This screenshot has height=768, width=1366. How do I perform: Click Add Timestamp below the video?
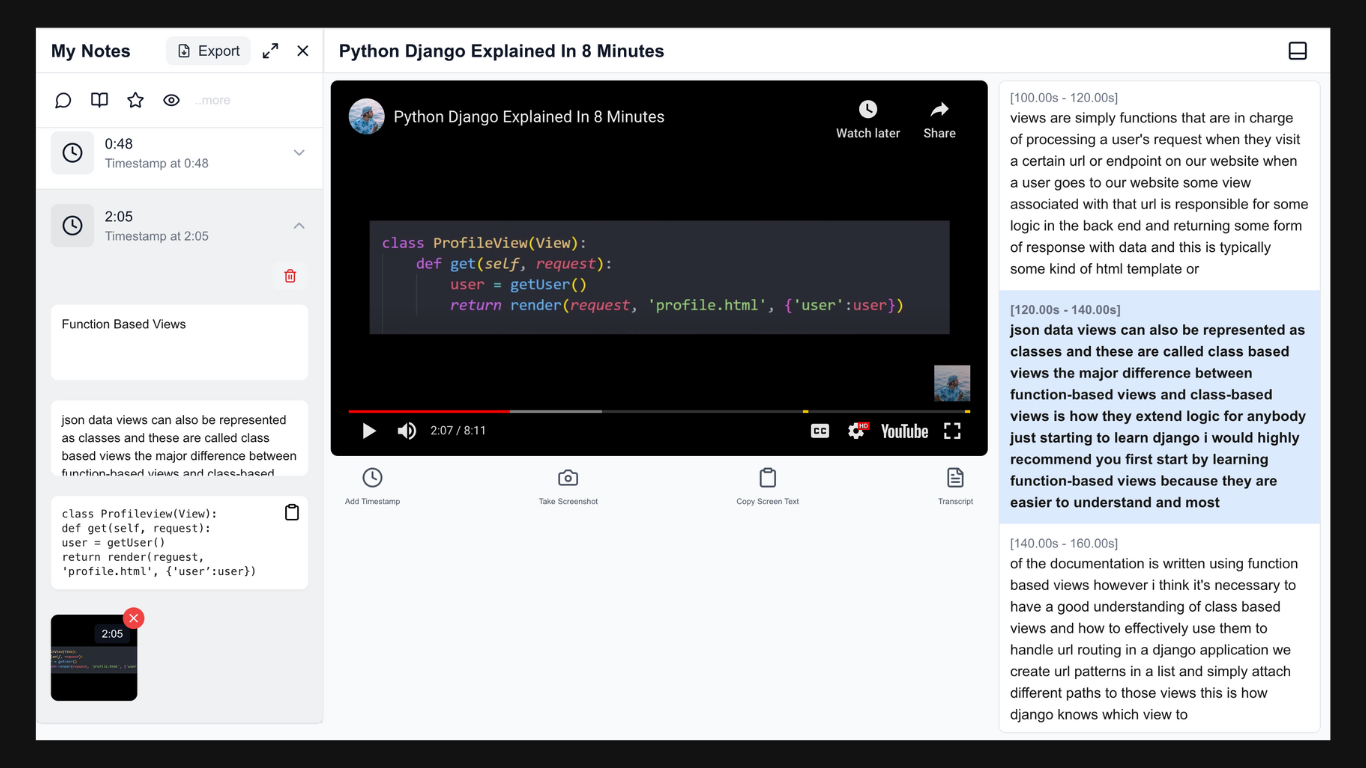(372, 486)
